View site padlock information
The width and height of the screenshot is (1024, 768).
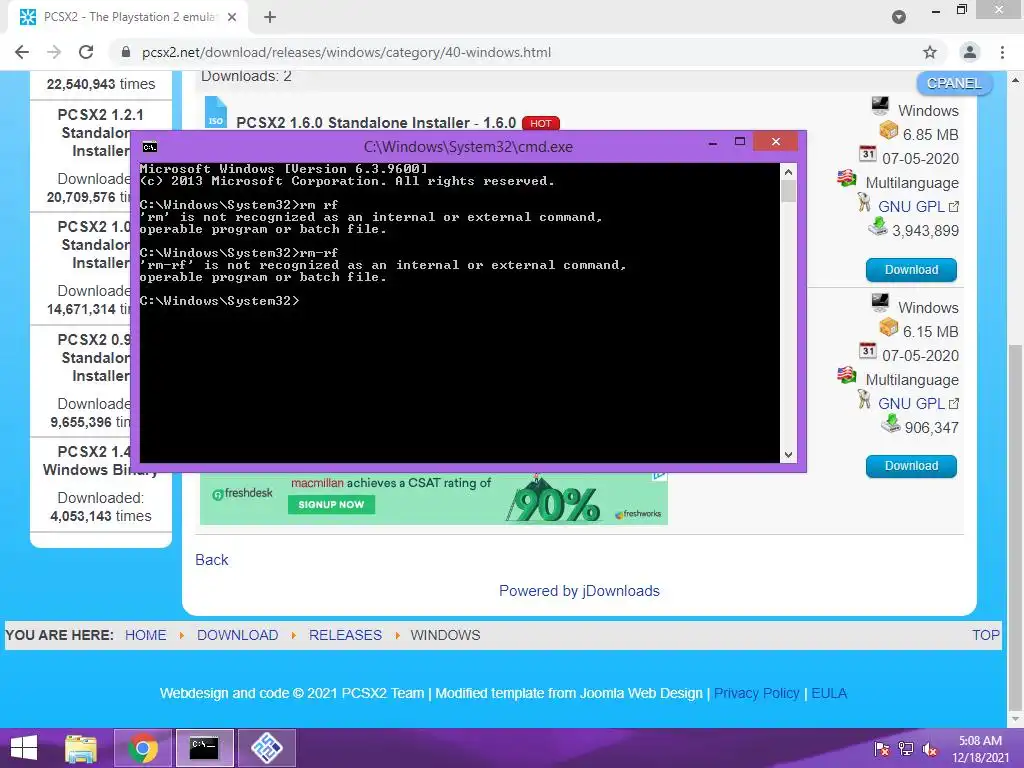(x=126, y=52)
